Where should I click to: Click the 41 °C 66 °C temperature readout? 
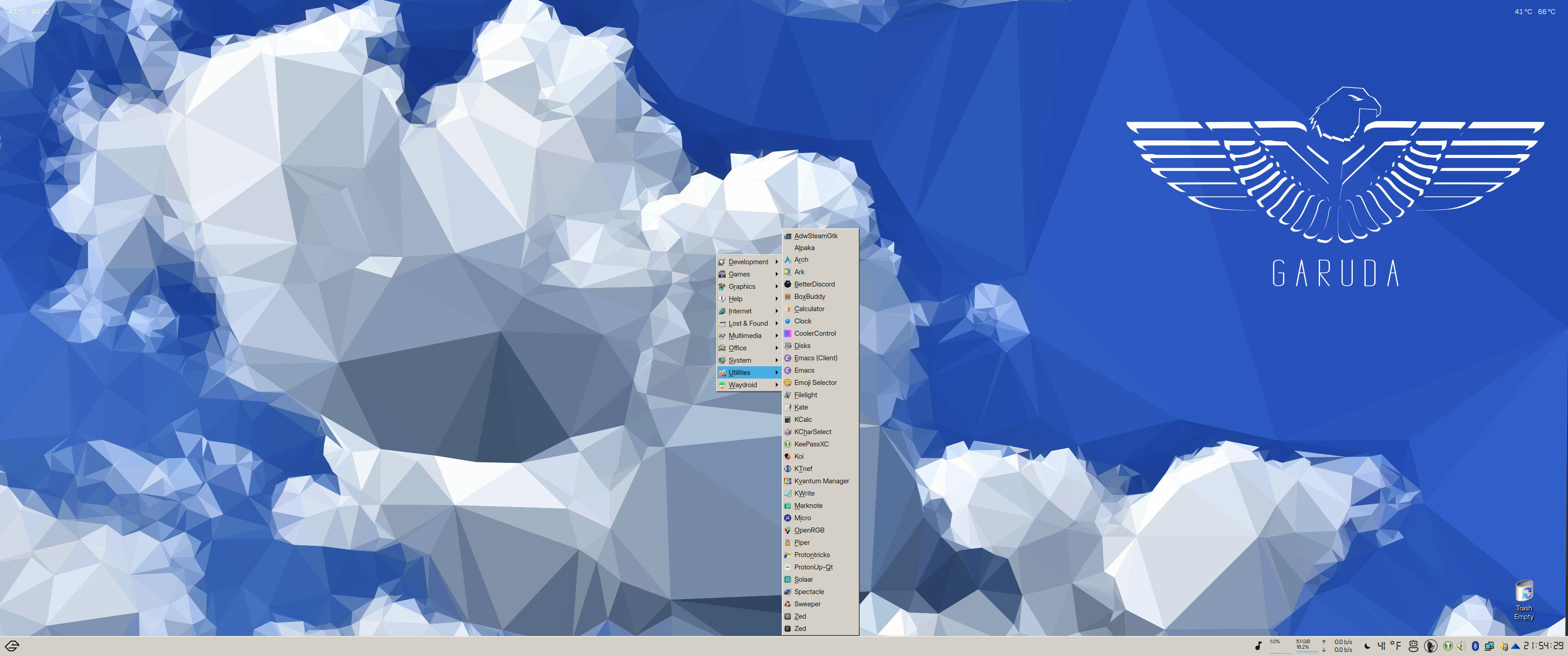pos(1535,11)
